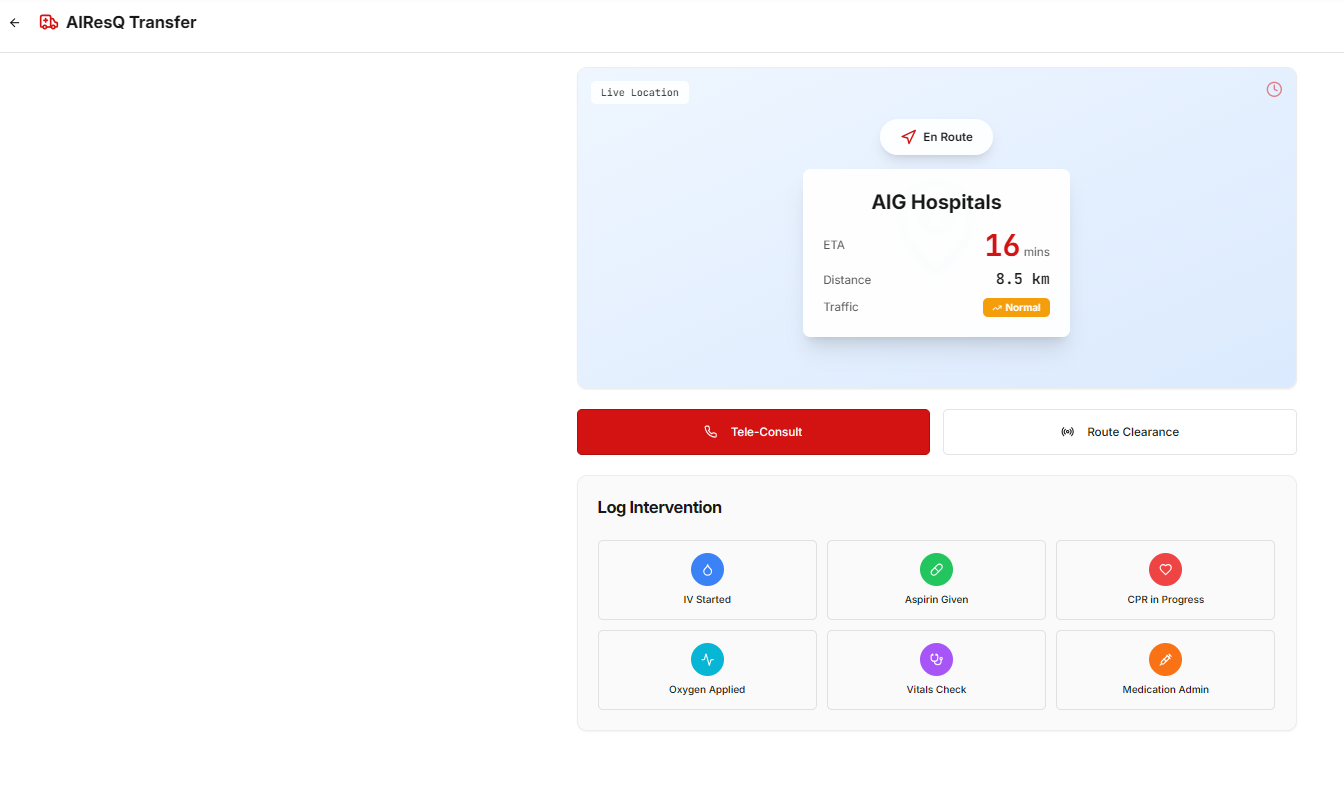Log CPR in Progress intervention

[x=1165, y=580]
